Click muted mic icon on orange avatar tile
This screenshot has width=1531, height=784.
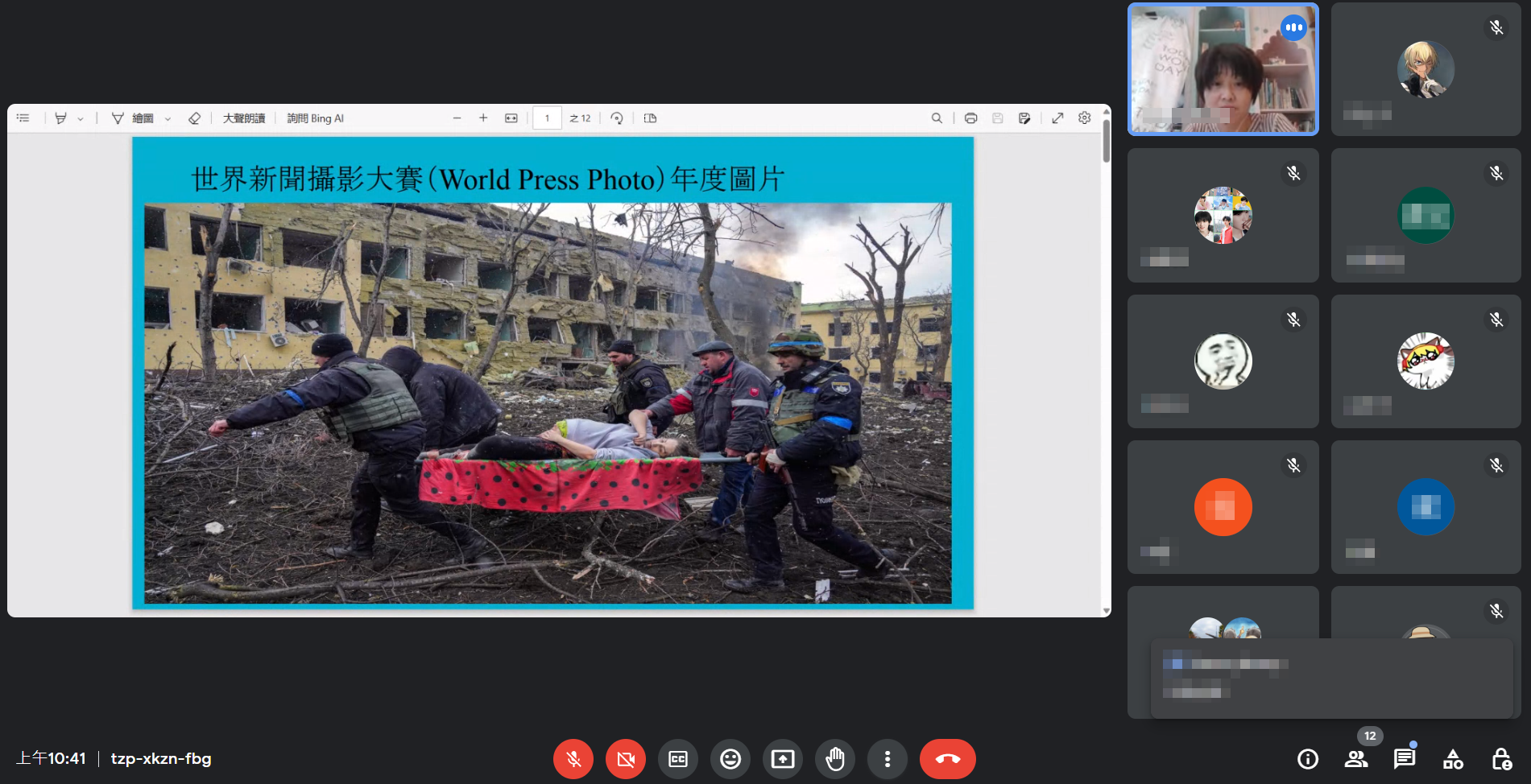[x=1293, y=465]
